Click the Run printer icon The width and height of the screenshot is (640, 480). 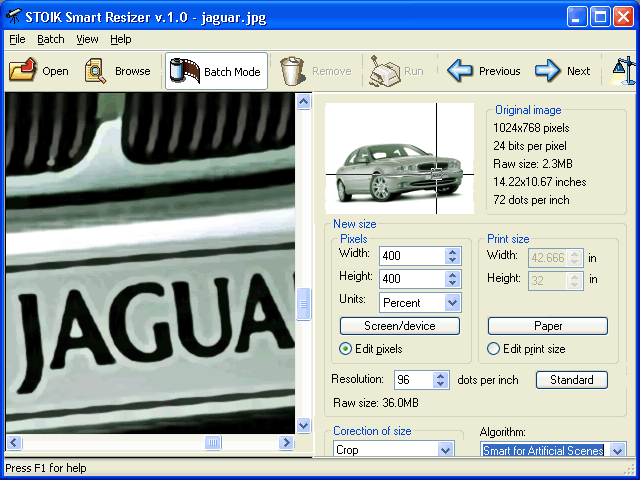click(384, 71)
